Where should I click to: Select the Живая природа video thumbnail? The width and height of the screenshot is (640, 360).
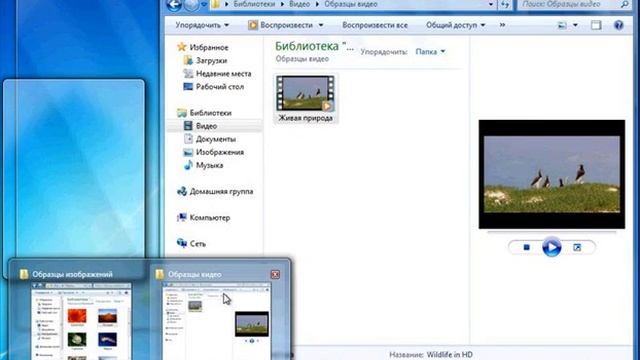pos(305,93)
